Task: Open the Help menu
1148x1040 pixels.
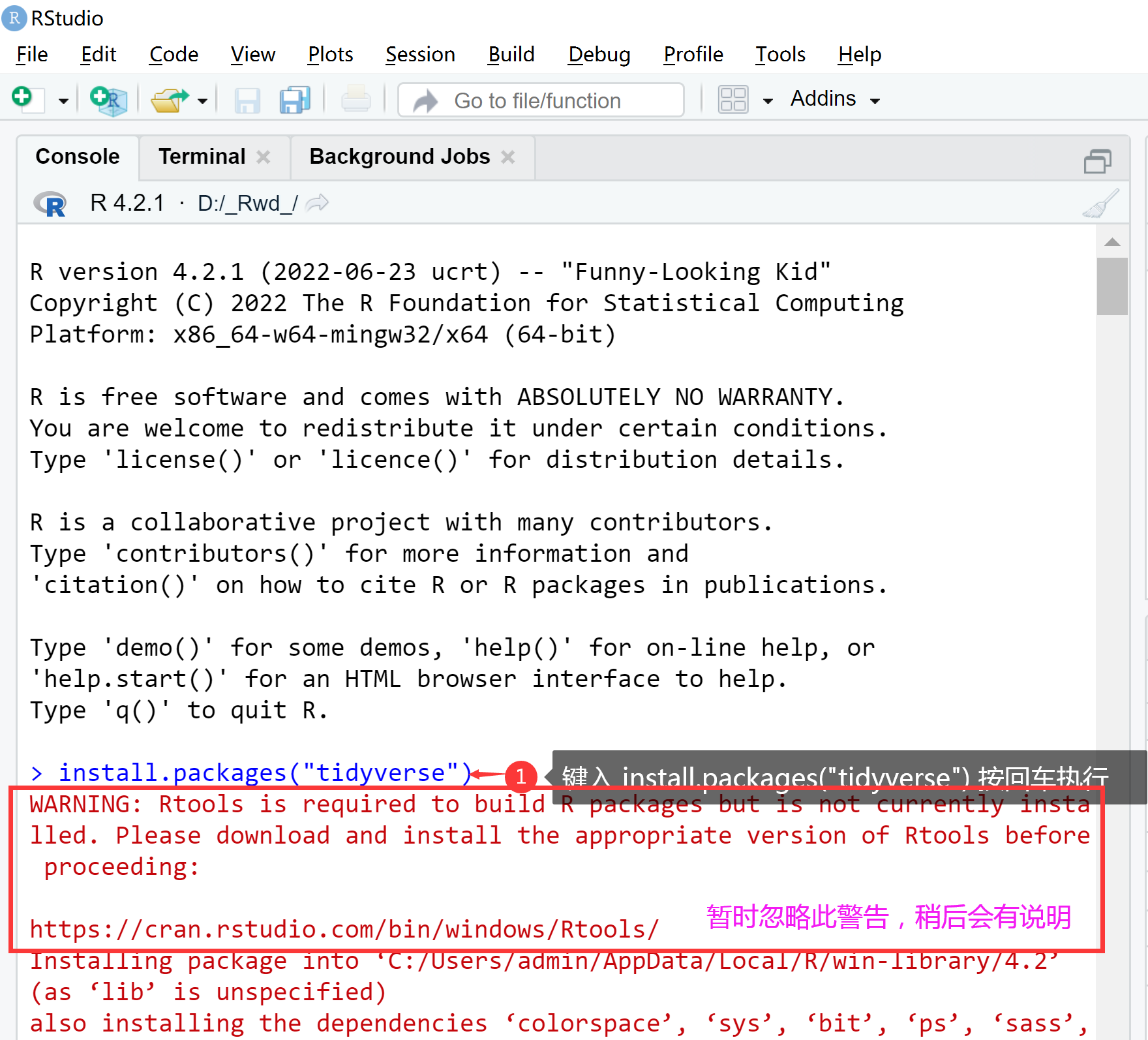Action: (860, 54)
